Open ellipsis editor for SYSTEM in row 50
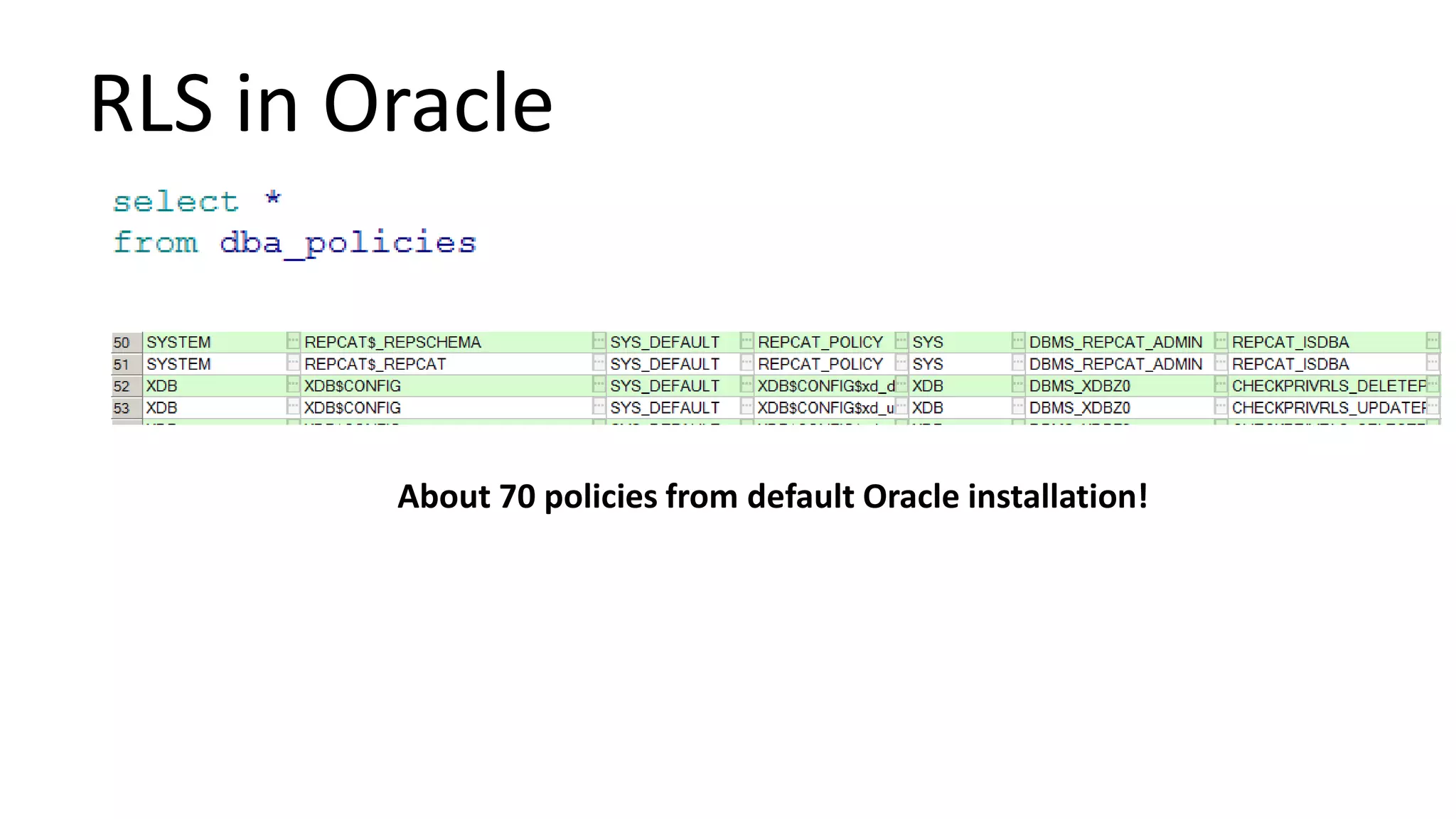The width and height of the screenshot is (1456, 819). coord(294,342)
